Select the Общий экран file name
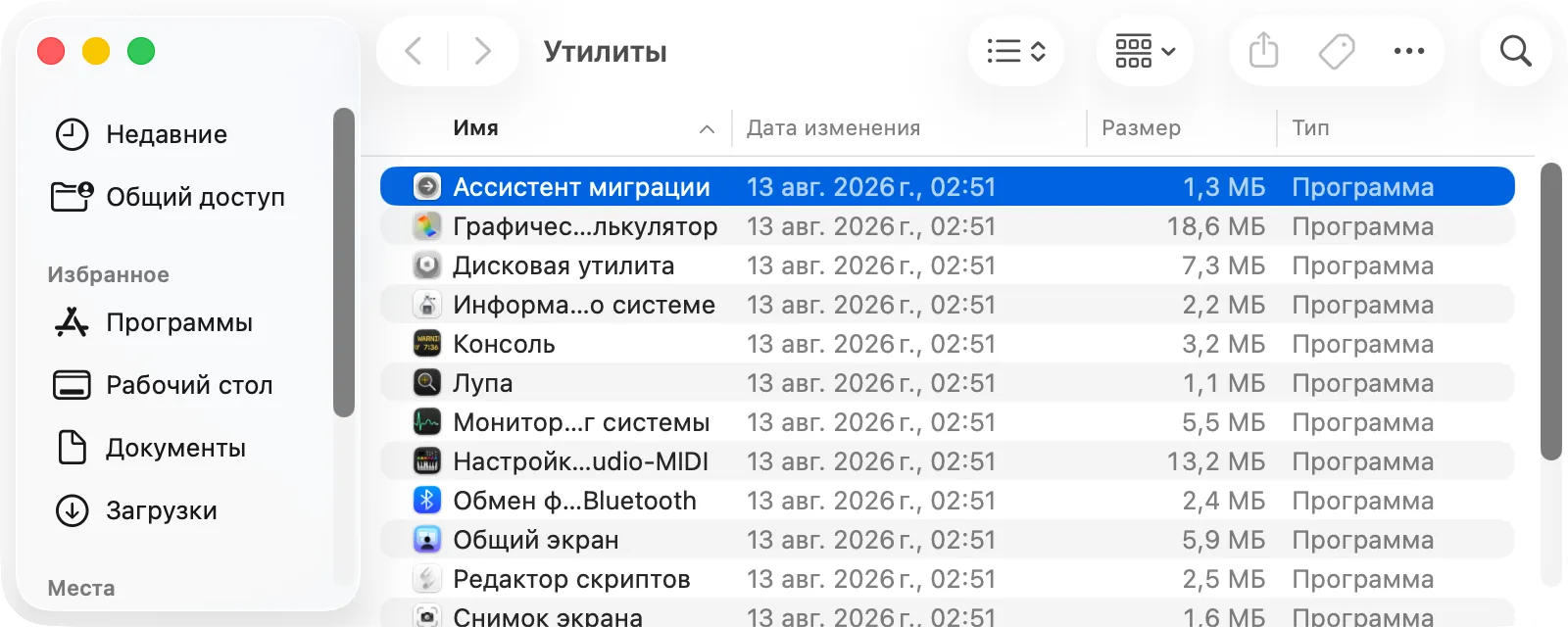This screenshot has width=1568, height=627. (x=536, y=539)
